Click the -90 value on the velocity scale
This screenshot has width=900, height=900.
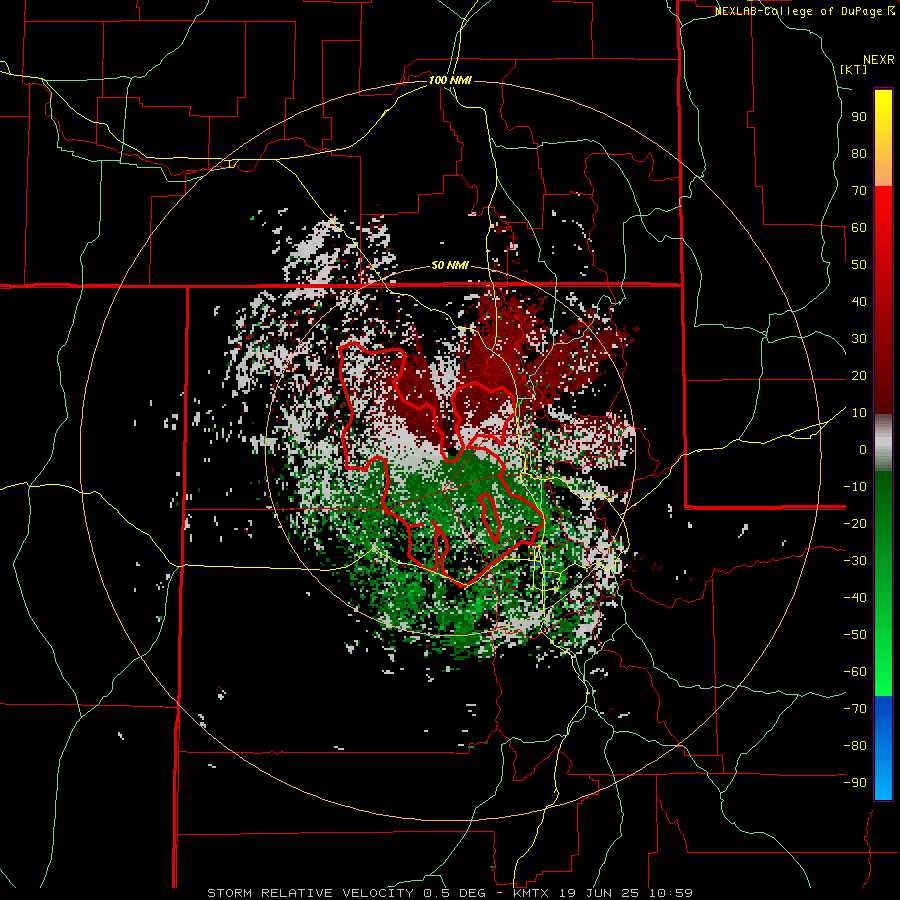(855, 783)
